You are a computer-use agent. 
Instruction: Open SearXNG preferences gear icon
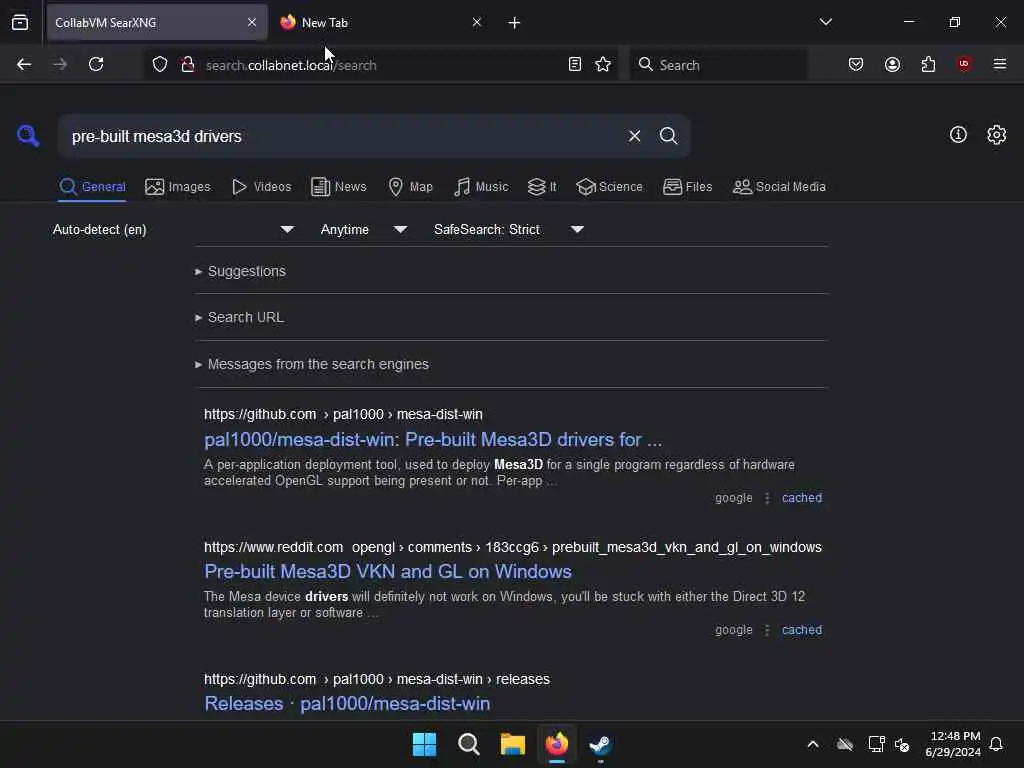997,135
